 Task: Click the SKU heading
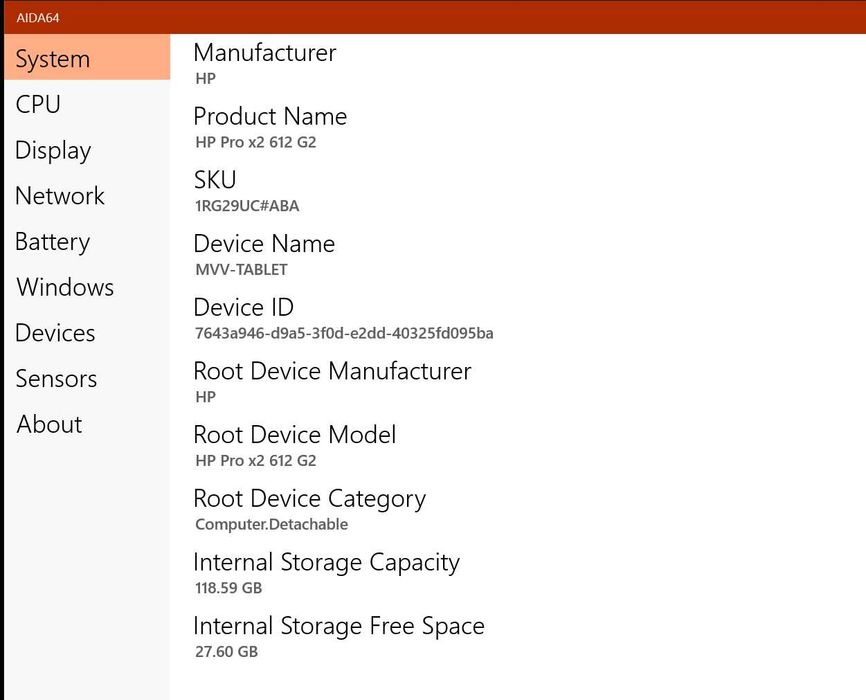point(215,180)
